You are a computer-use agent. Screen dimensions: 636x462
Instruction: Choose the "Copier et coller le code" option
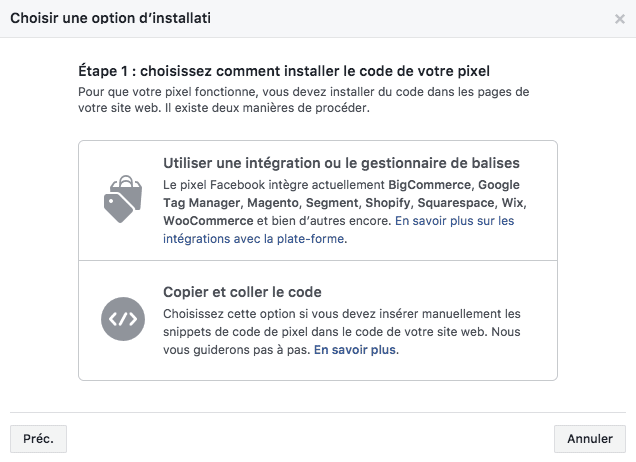point(242,292)
